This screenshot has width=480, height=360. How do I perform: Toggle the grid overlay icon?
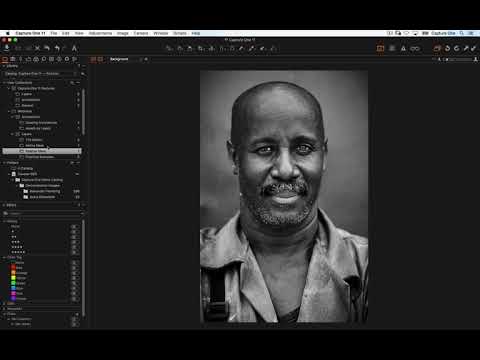click(x=392, y=49)
